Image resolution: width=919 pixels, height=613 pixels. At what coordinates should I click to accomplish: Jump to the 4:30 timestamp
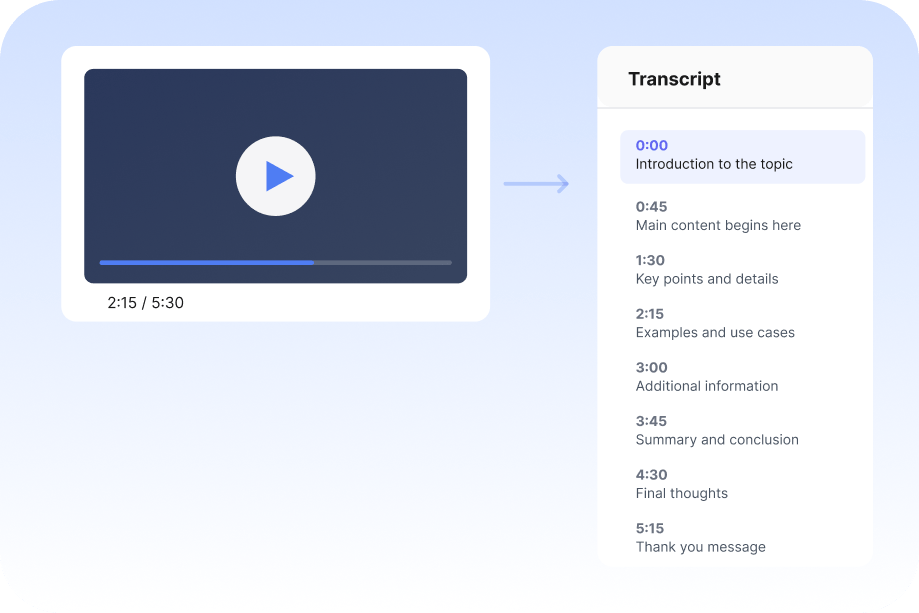(651, 475)
